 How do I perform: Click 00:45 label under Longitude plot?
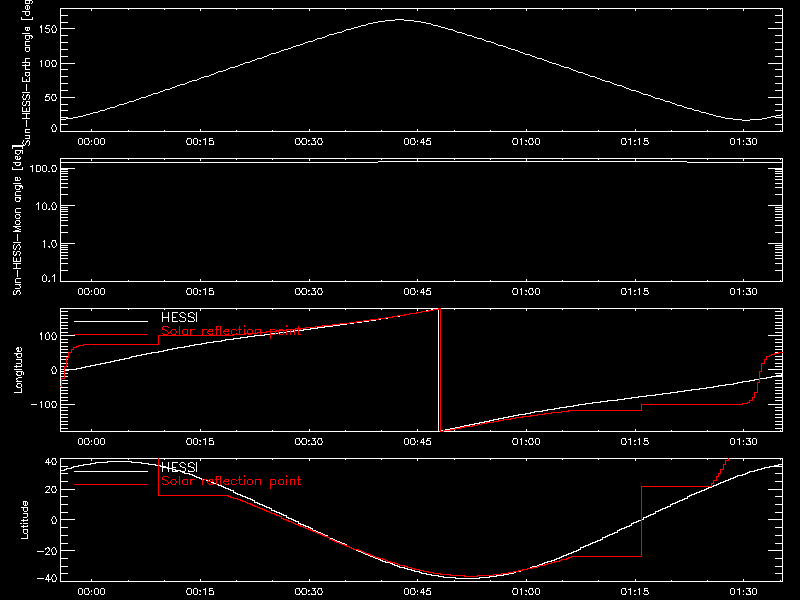click(x=417, y=442)
